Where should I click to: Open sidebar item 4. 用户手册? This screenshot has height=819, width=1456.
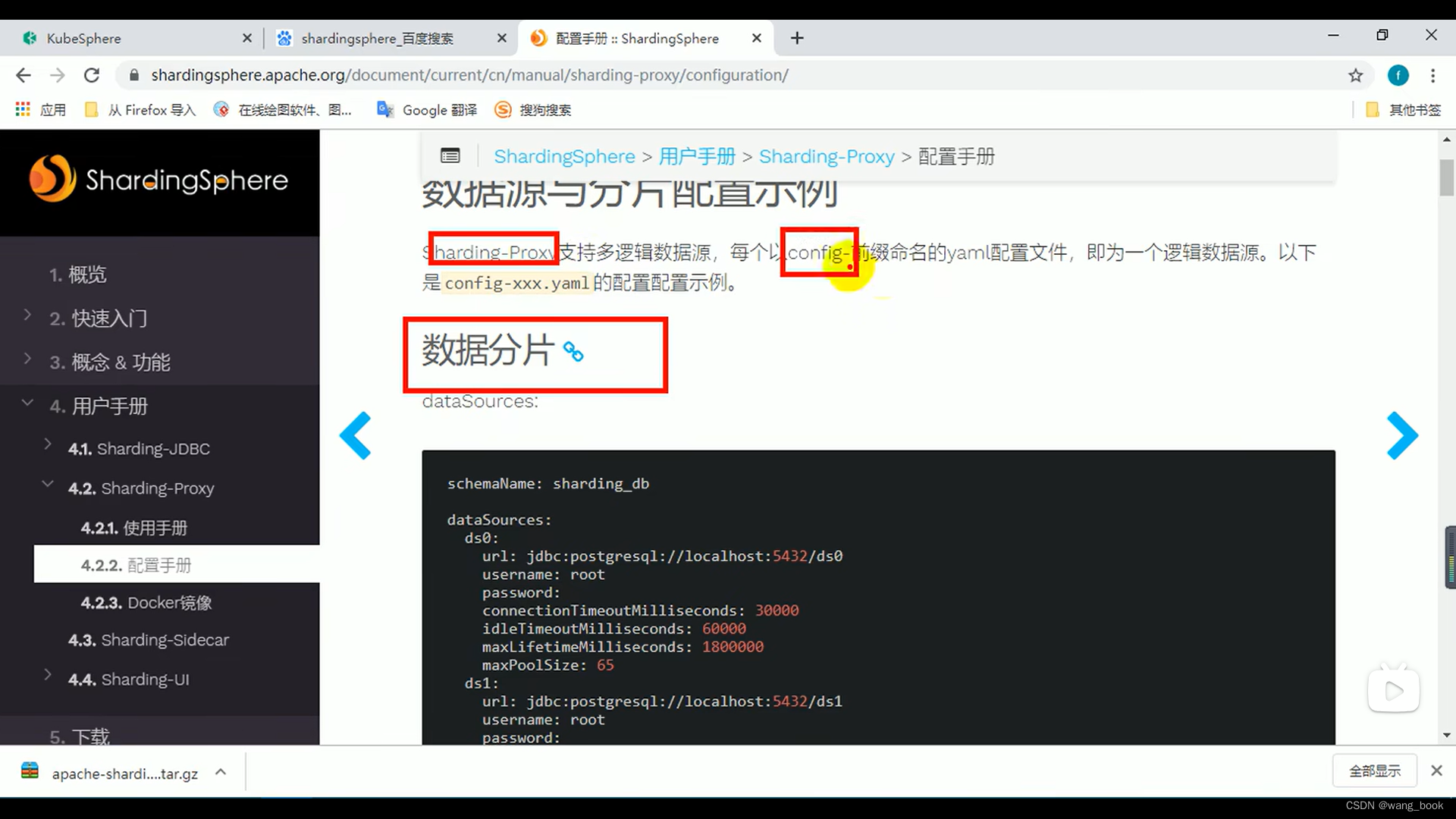pyautogui.click(x=99, y=406)
